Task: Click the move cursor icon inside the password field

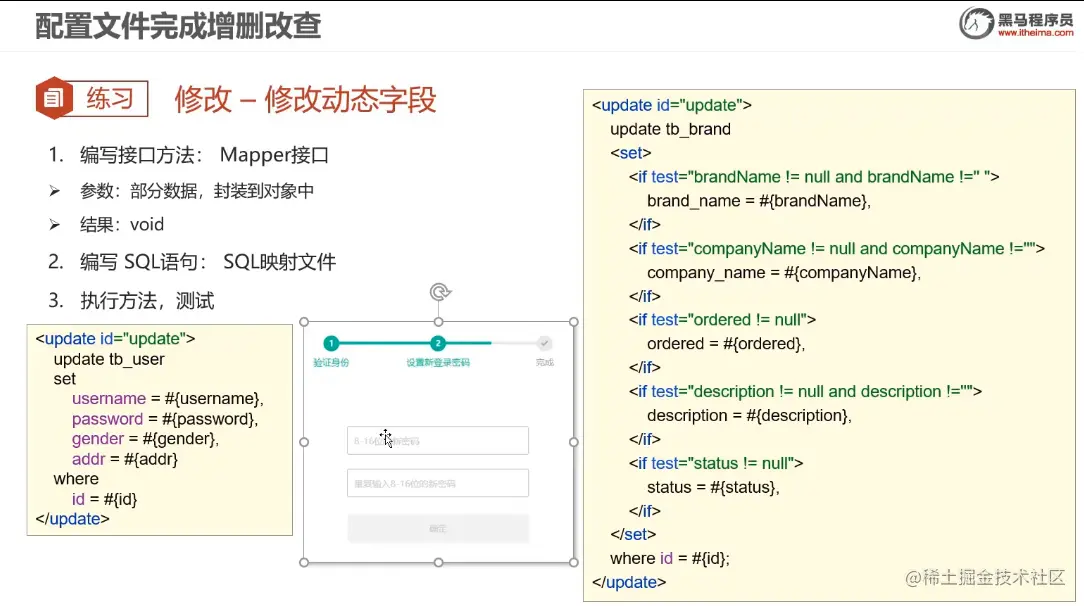Action: click(x=388, y=438)
